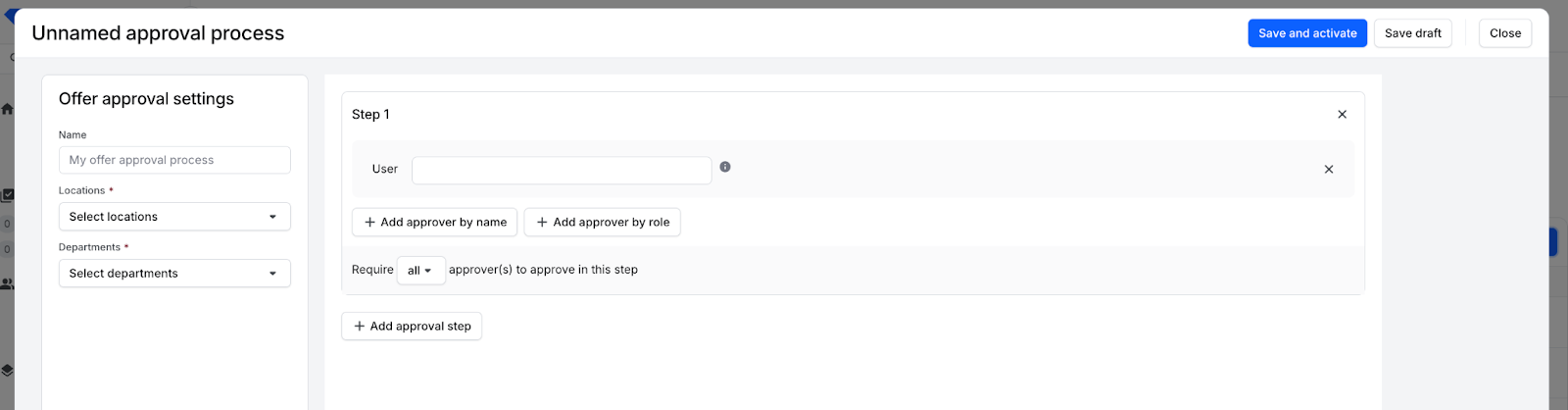This screenshot has height=410, width=1568.
Task: Add a new approval step
Action: click(412, 327)
